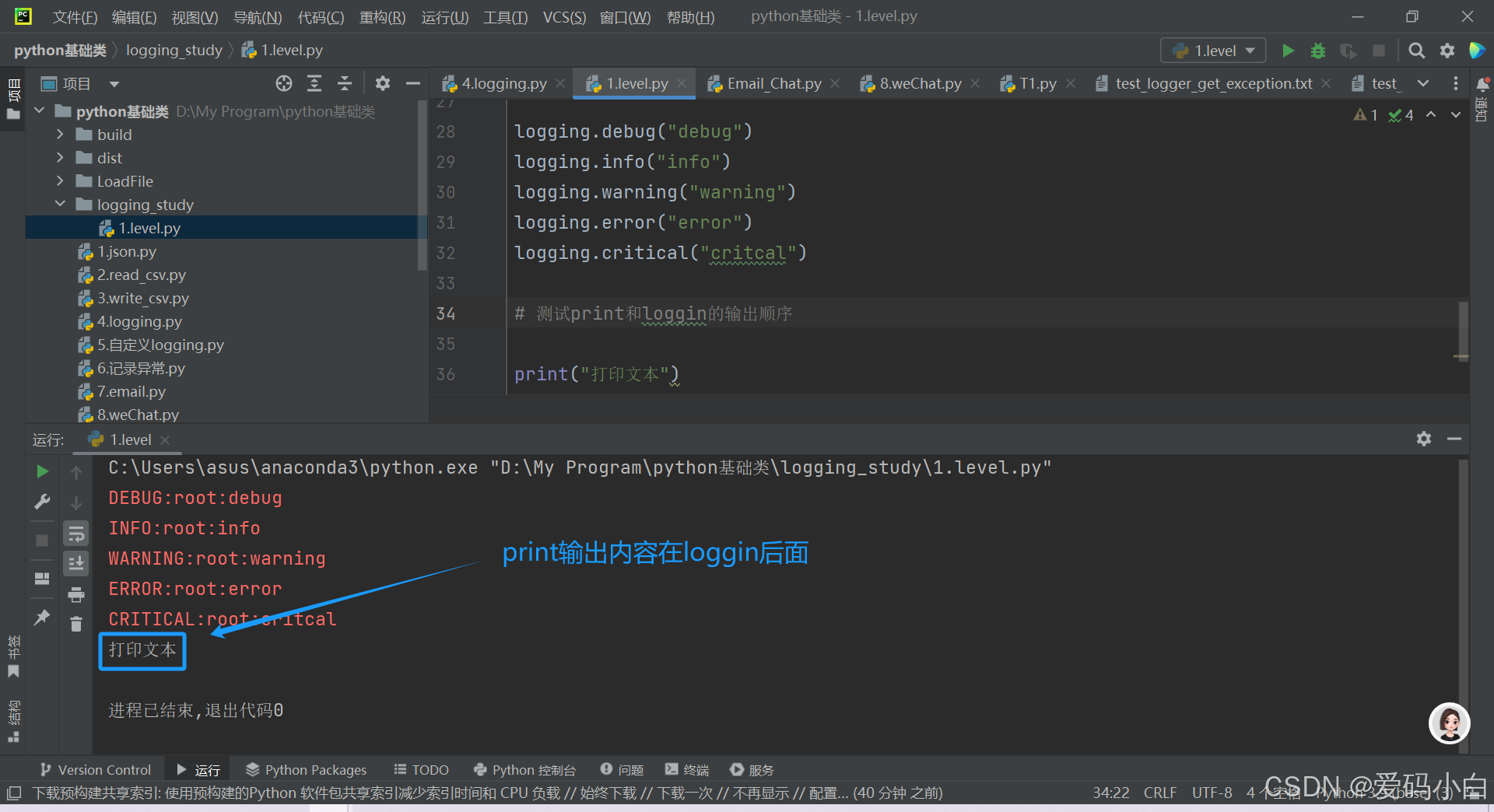
Task: Open 问题 problems tool window
Action: 622,769
